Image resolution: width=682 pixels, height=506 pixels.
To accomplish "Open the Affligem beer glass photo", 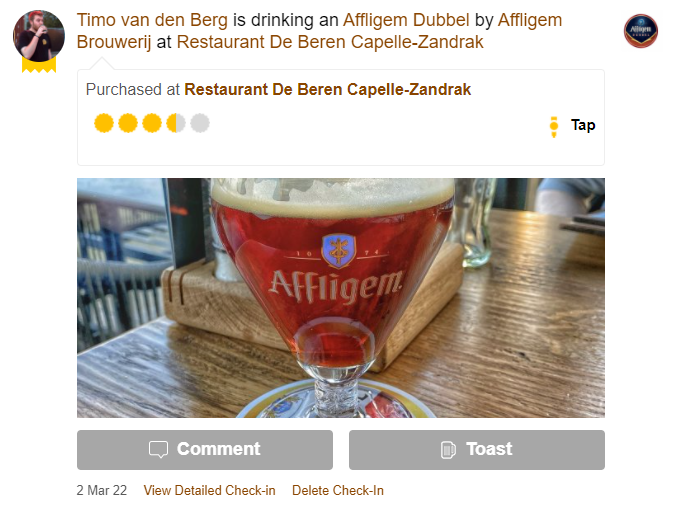I will point(341,298).
